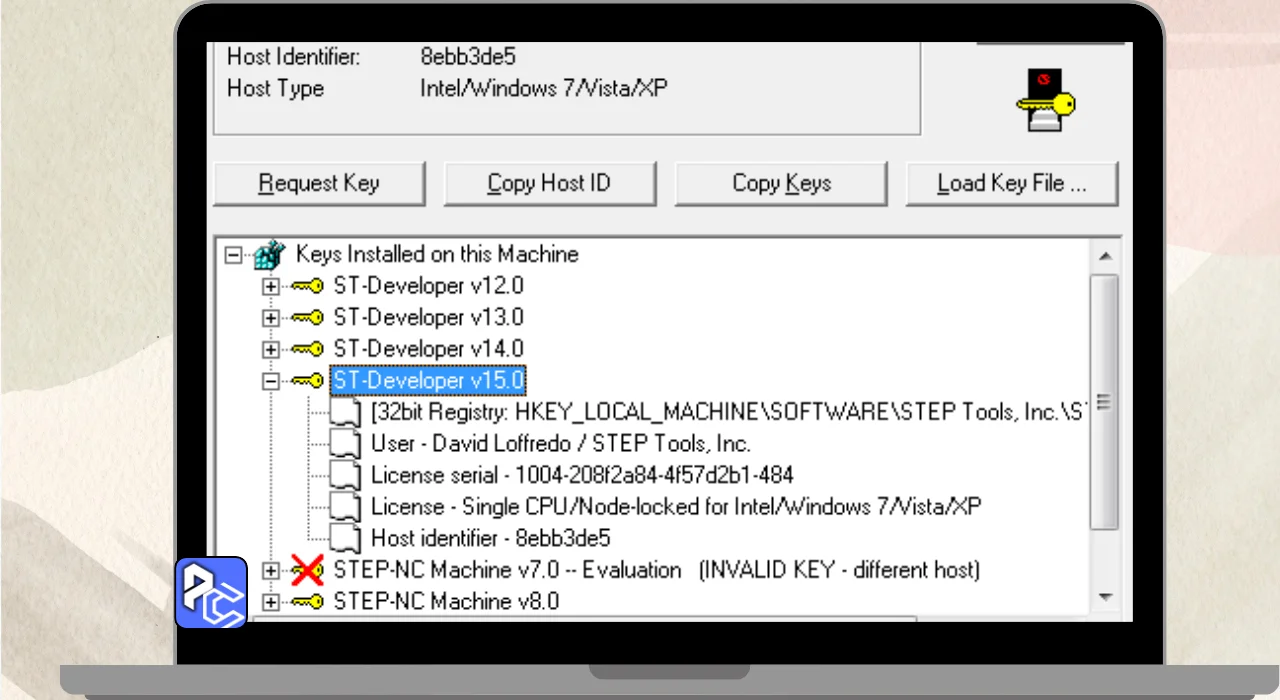Image resolution: width=1280 pixels, height=700 pixels.
Task: Click the Keys Installed on this Machine root icon
Action: tap(268, 255)
